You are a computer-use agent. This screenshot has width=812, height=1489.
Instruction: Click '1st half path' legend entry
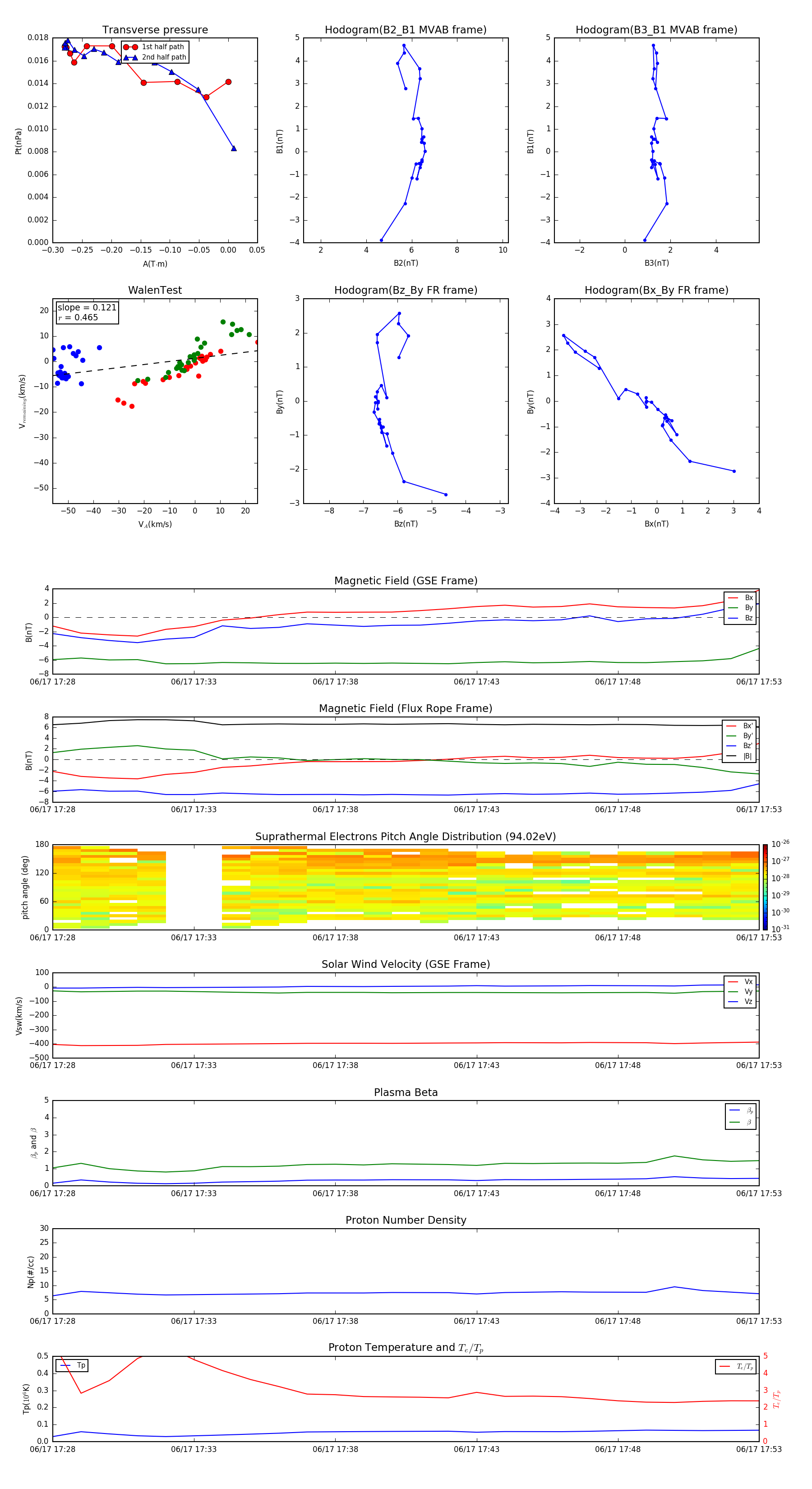[x=154, y=47]
